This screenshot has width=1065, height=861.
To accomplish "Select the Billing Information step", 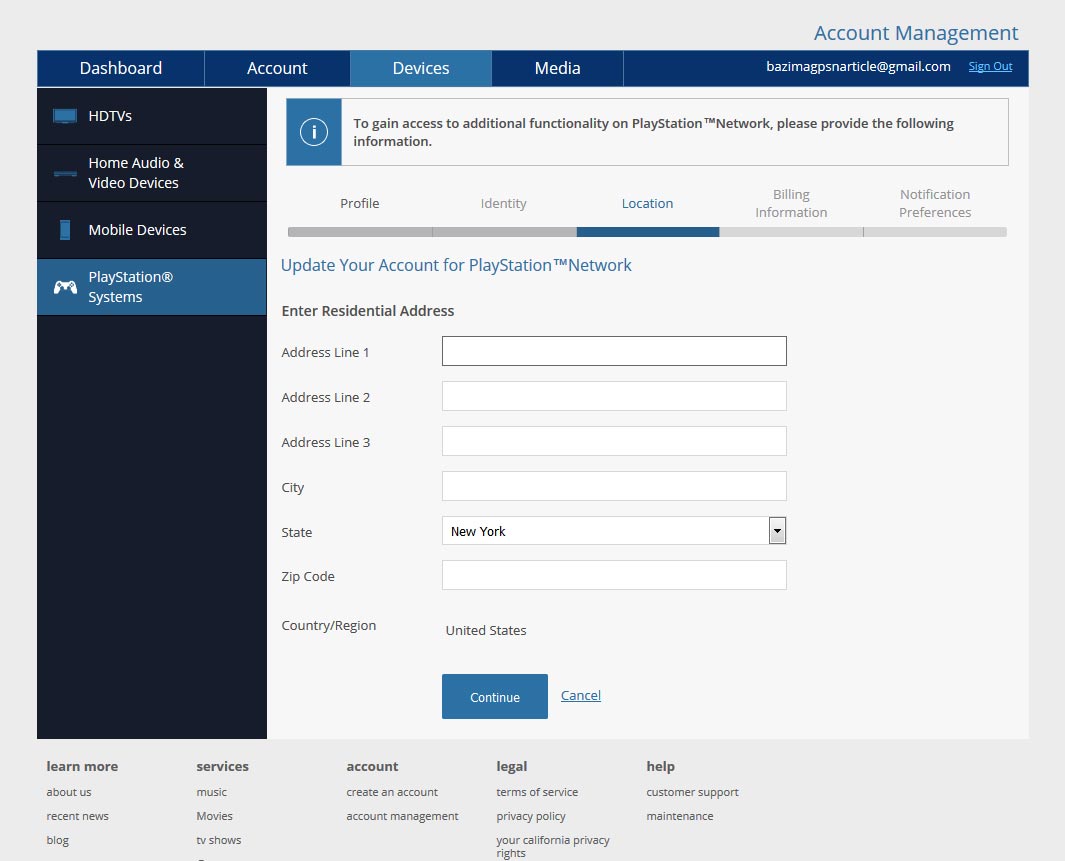I will coord(791,203).
